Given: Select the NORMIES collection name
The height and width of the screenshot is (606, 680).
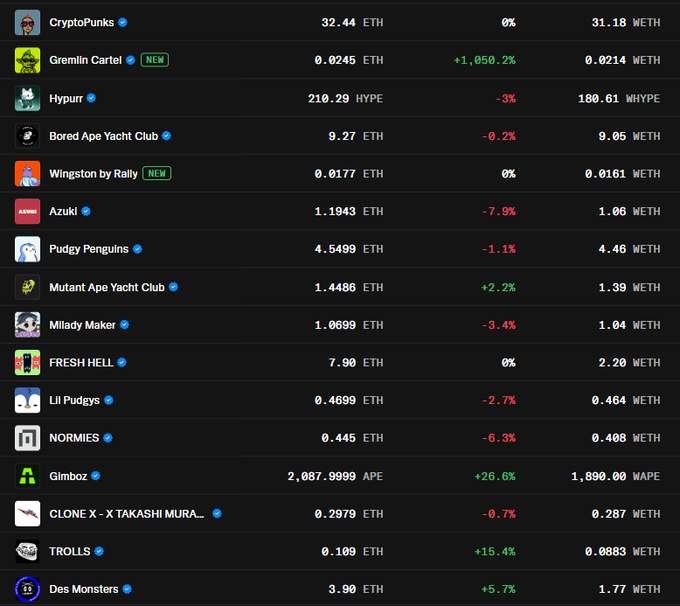Looking at the screenshot, I should click(74, 438).
